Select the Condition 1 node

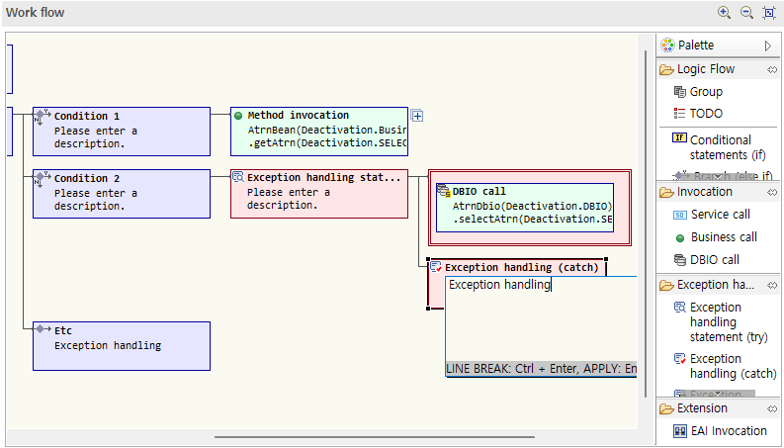(121, 131)
